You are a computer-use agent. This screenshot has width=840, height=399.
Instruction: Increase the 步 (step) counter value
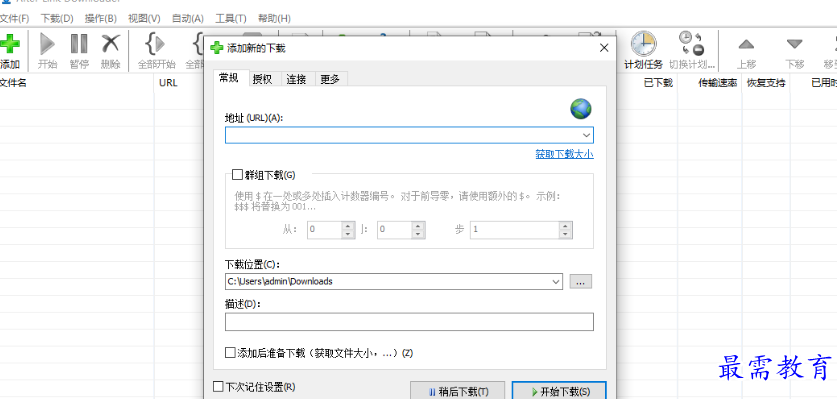(x=565, y=226)
